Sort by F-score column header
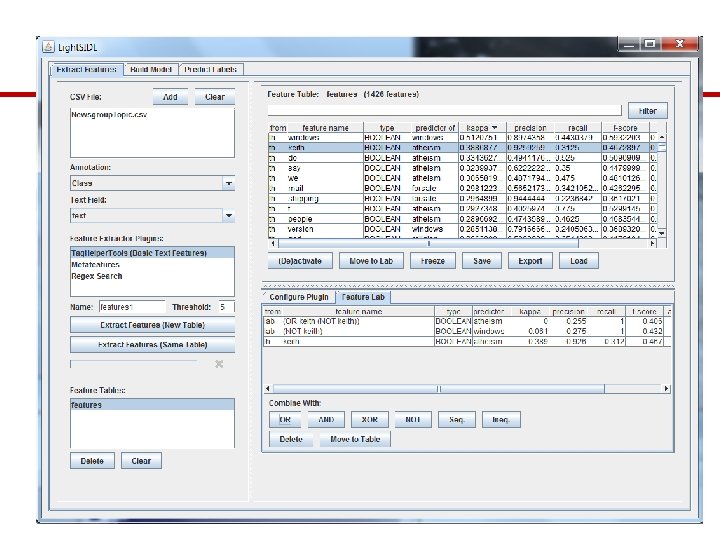This screenshot has width=720, height=540. [625, 128]
